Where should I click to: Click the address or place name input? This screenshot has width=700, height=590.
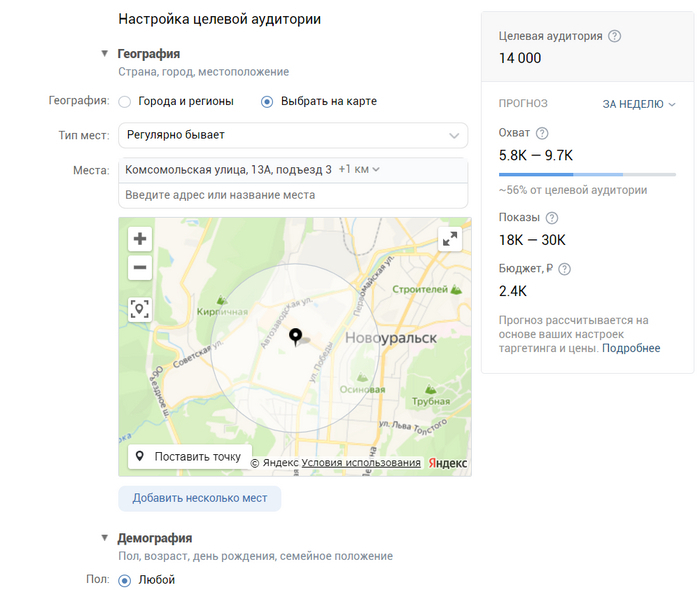tap(293, 195)
